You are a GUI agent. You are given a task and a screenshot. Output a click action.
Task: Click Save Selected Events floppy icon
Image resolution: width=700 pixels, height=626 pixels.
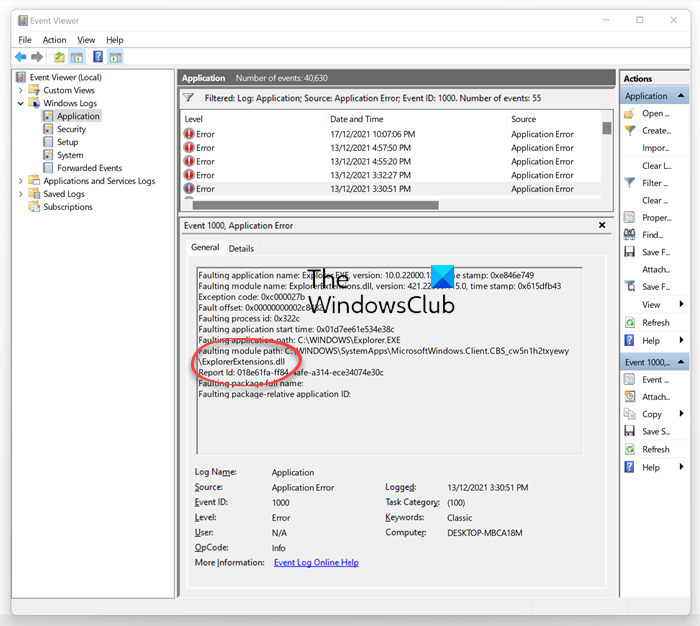pyautogui.click(x=629, y=431)
